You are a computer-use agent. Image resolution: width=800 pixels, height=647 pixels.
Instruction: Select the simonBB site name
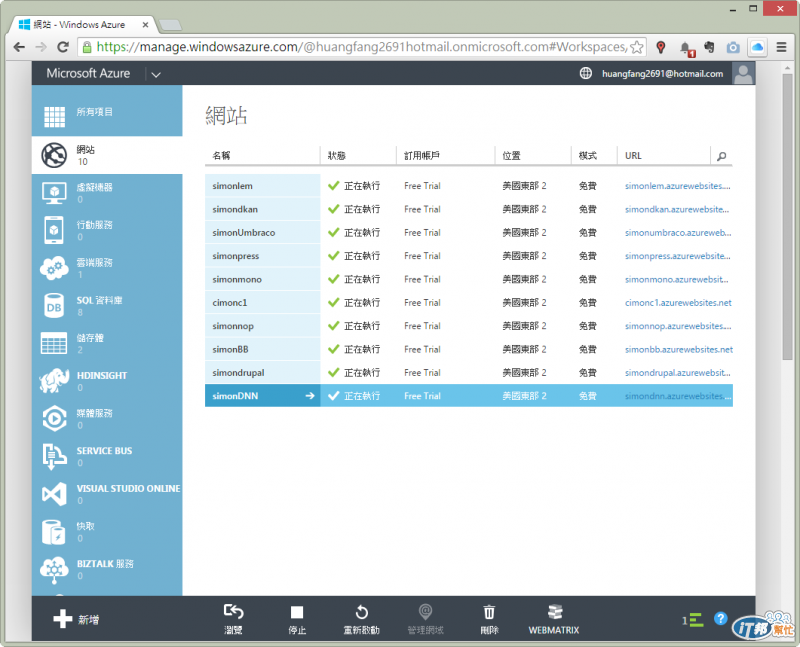coord(230,350)
